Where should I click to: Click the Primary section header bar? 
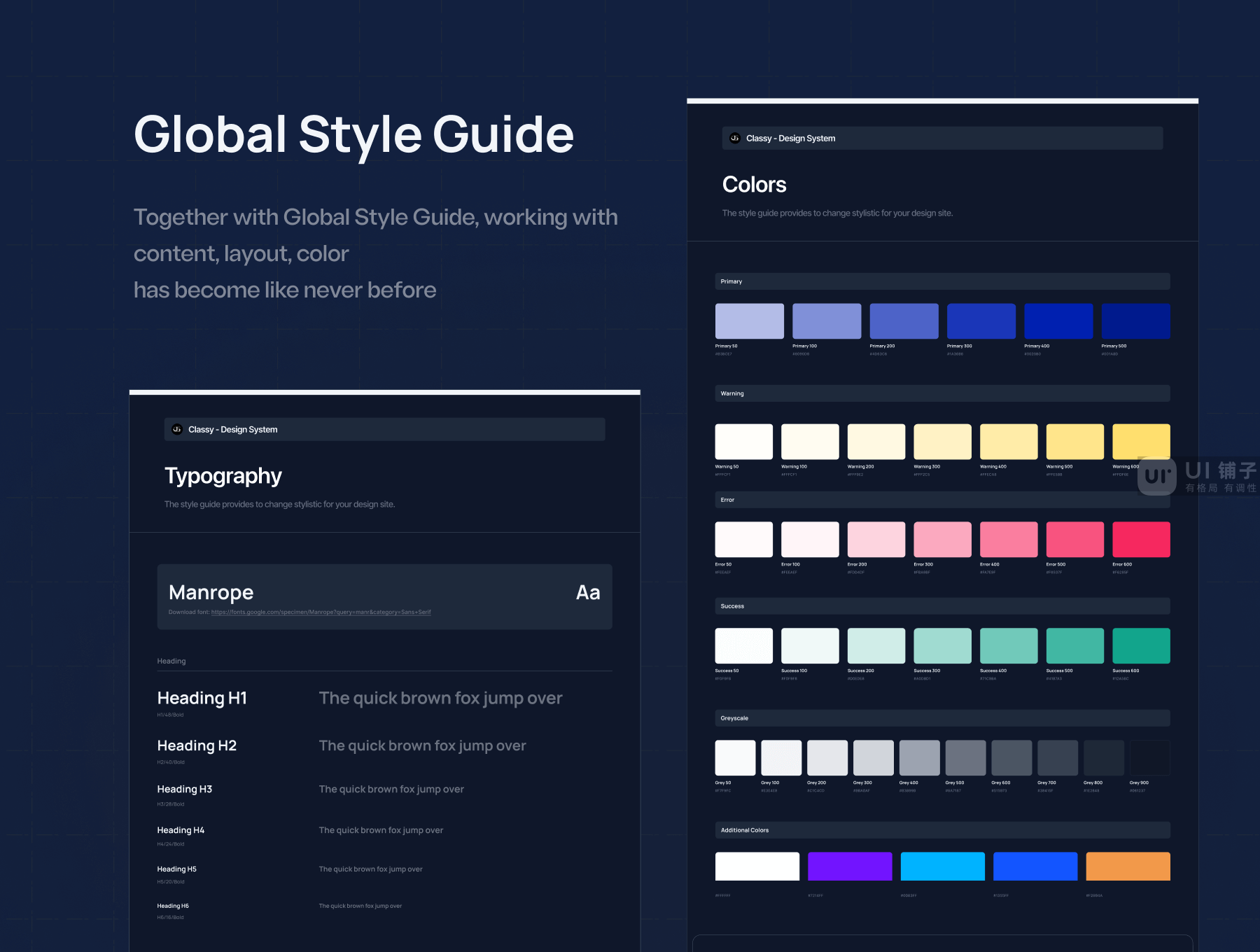(943, 281)
